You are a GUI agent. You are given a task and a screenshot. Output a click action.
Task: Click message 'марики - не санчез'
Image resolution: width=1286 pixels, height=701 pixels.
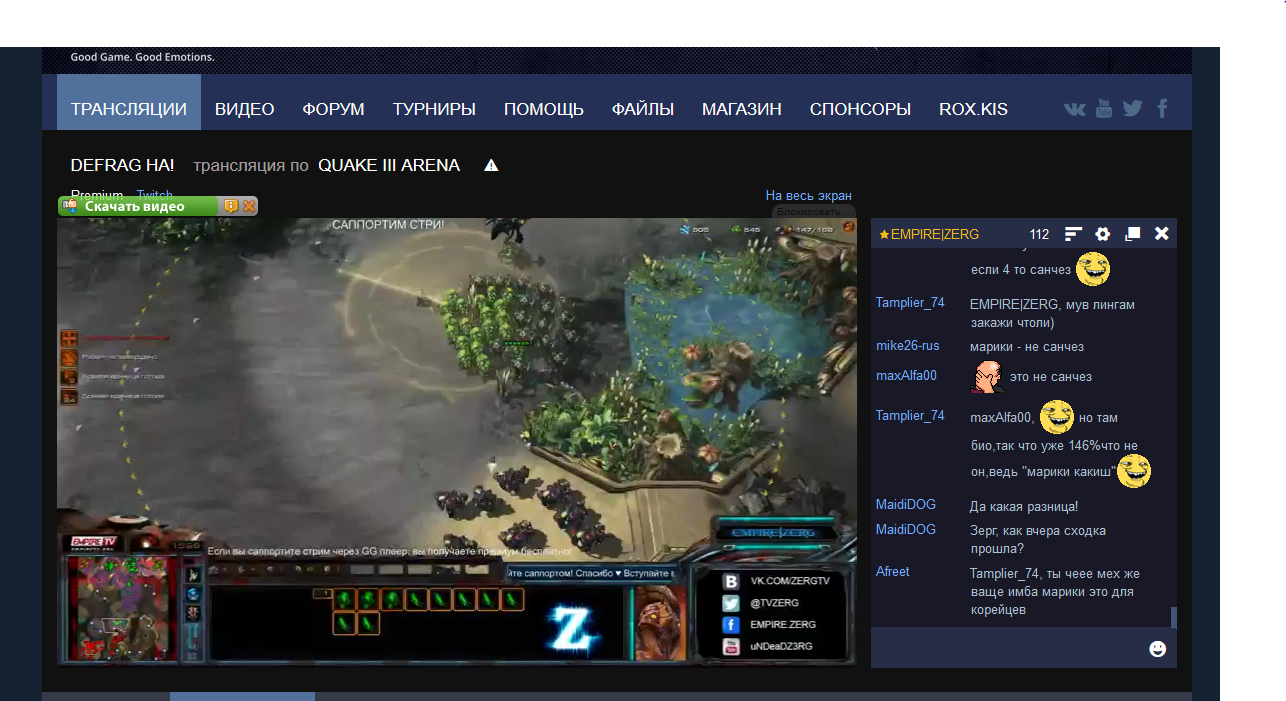click(1027, 347)
